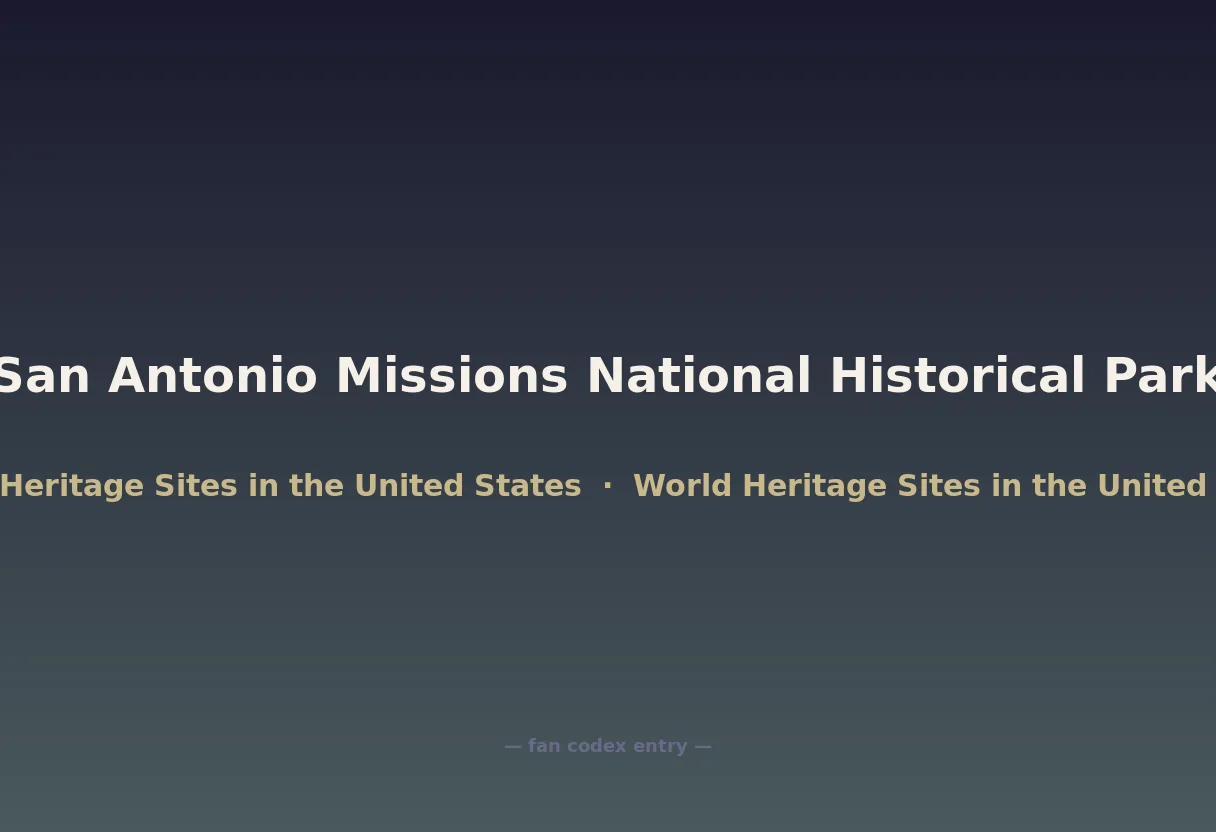Screen dimensions: 1216x832
Task: Click the 'fan codex entry' caption
Action: (608, 746)
